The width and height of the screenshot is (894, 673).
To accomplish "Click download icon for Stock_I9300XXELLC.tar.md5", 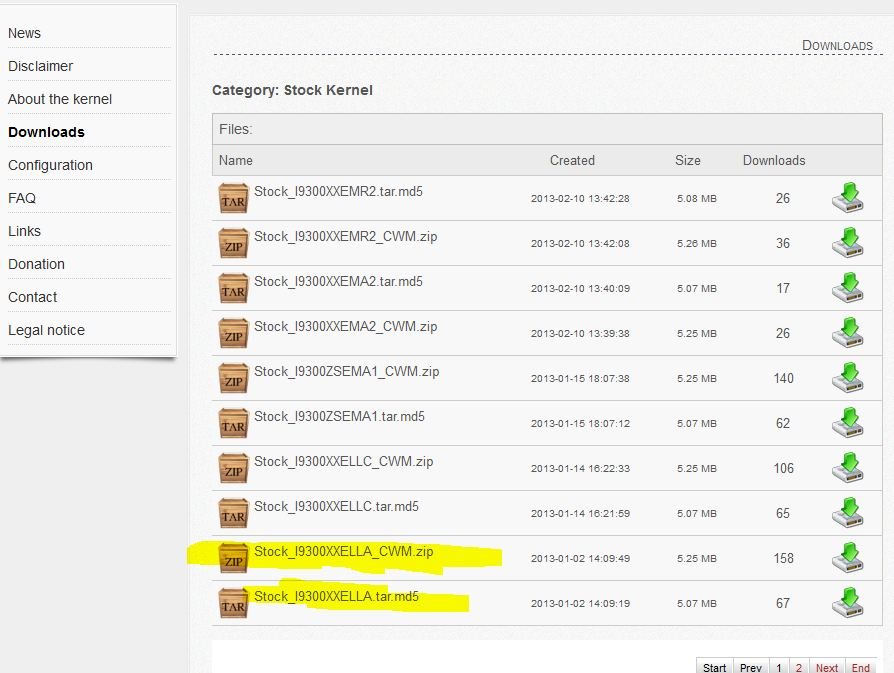I will 847,513.
